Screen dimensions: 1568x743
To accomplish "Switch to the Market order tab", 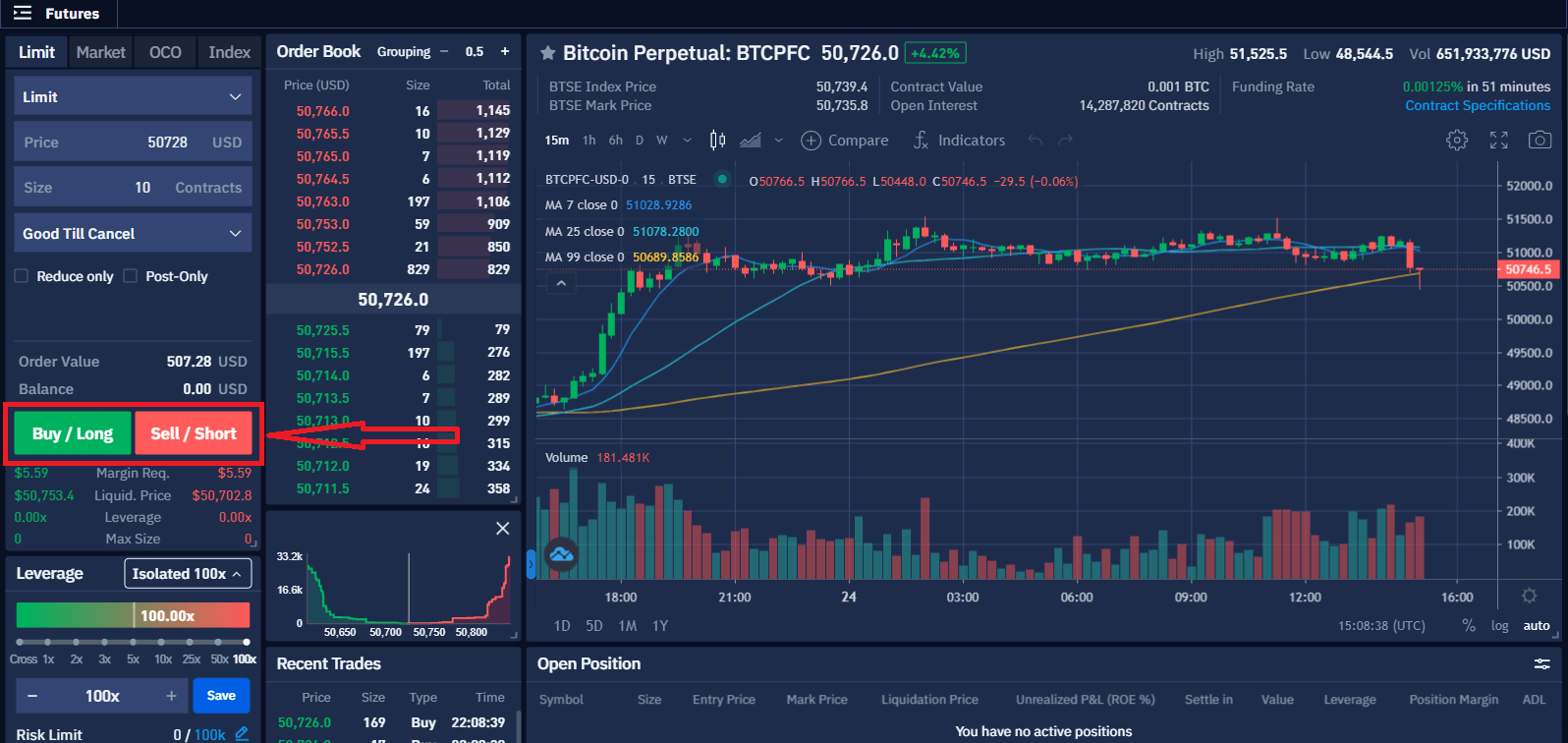I will point(100,52).
